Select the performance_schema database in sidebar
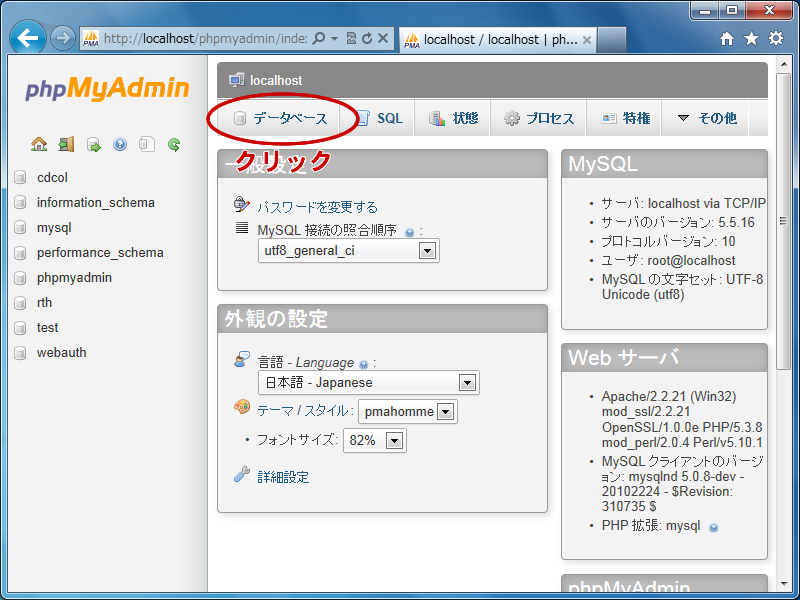 (99, 253)
